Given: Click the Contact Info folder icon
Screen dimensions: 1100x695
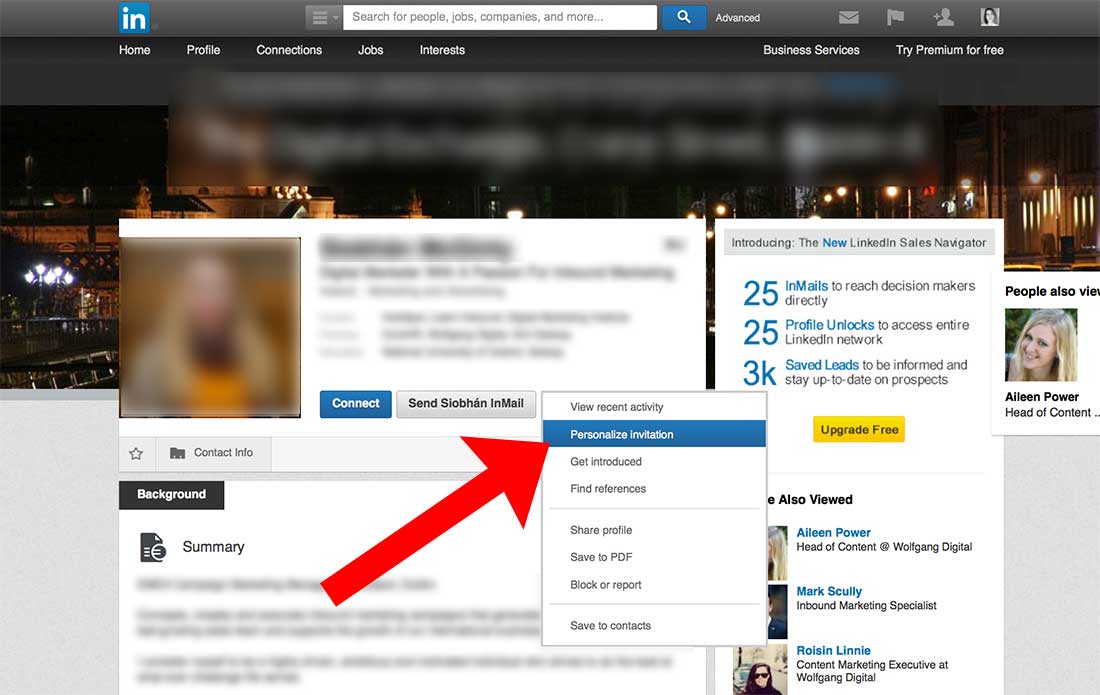Looking at the screenshot, I should 180,452.
